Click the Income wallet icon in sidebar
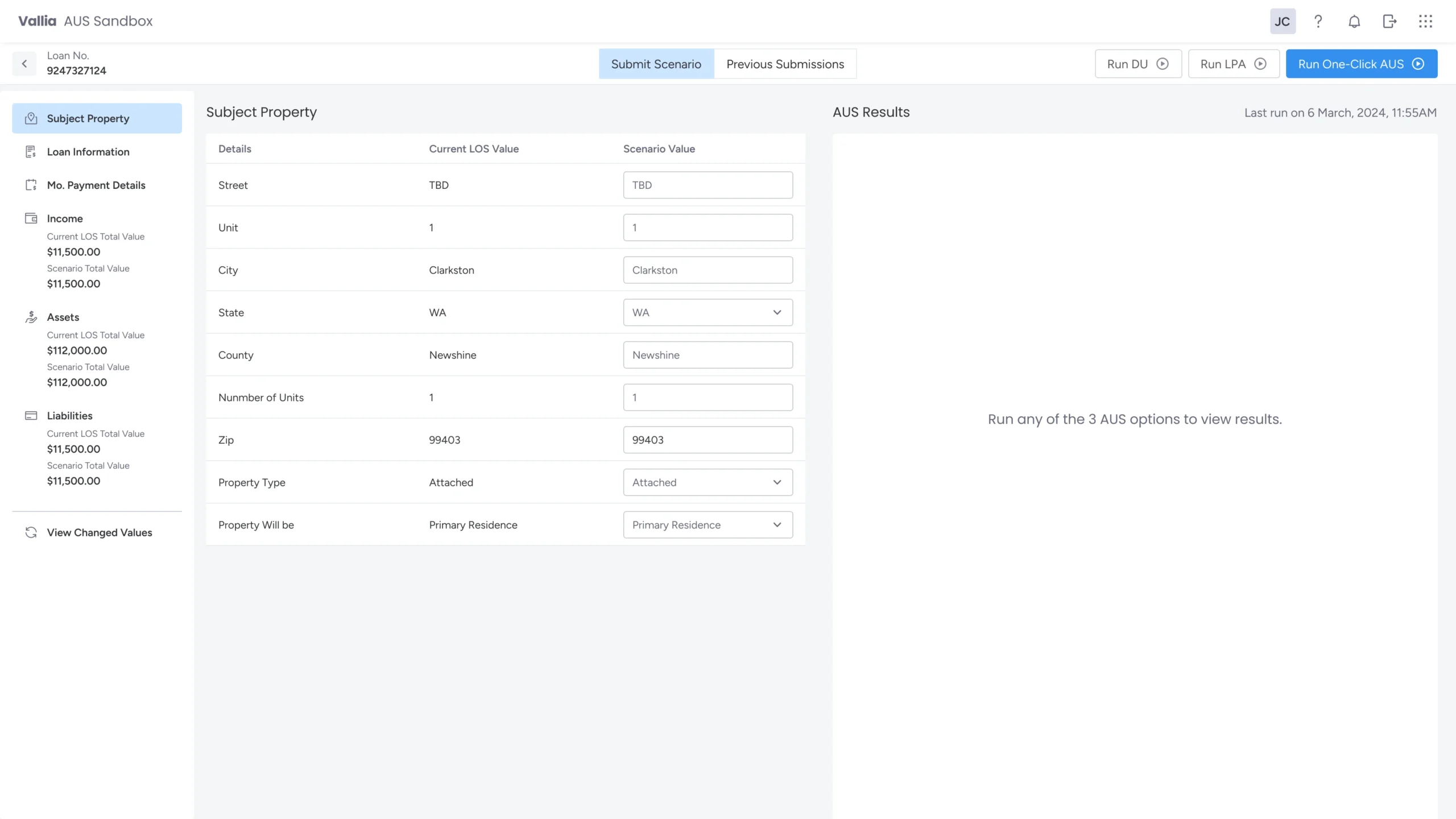 click(x=31, y=218)
